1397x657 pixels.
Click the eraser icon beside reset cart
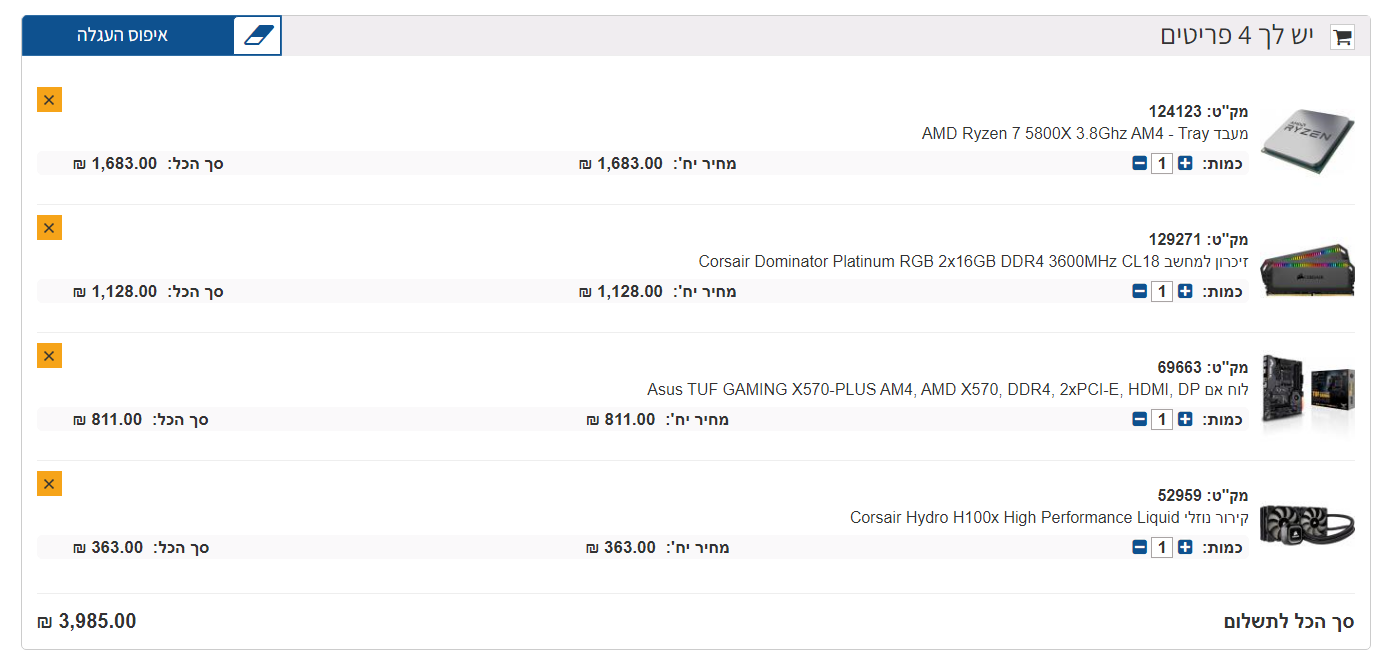(x=257, y=36)
